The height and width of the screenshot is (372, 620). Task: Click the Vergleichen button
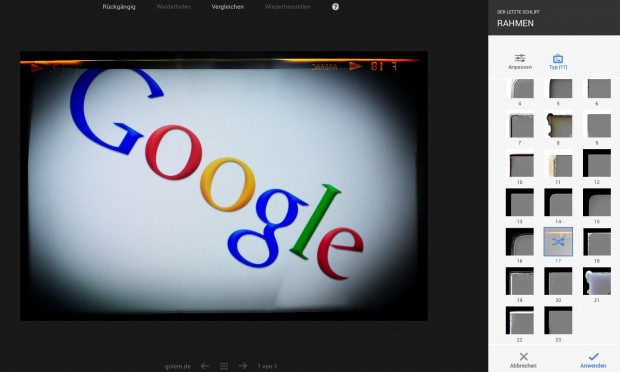(228, 7)
